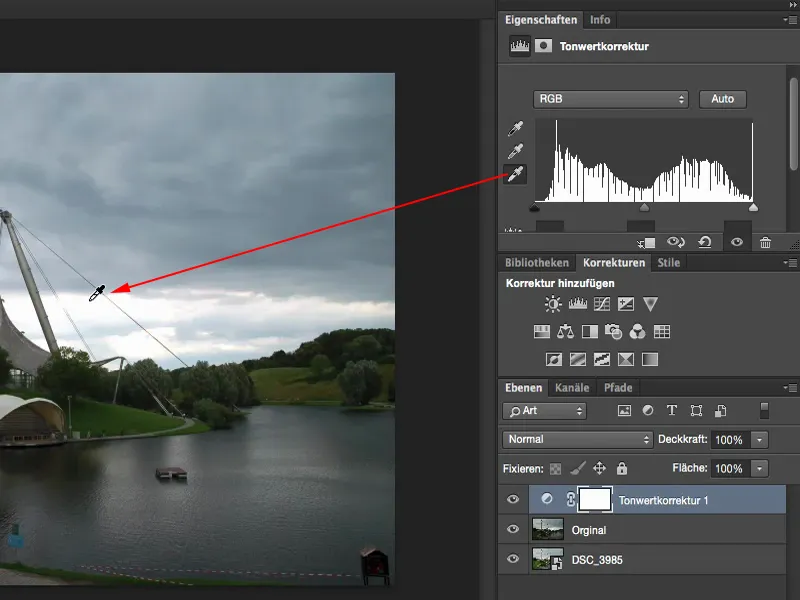
Task: Delete the adjustment layer via trash icon
Action: 765,242
